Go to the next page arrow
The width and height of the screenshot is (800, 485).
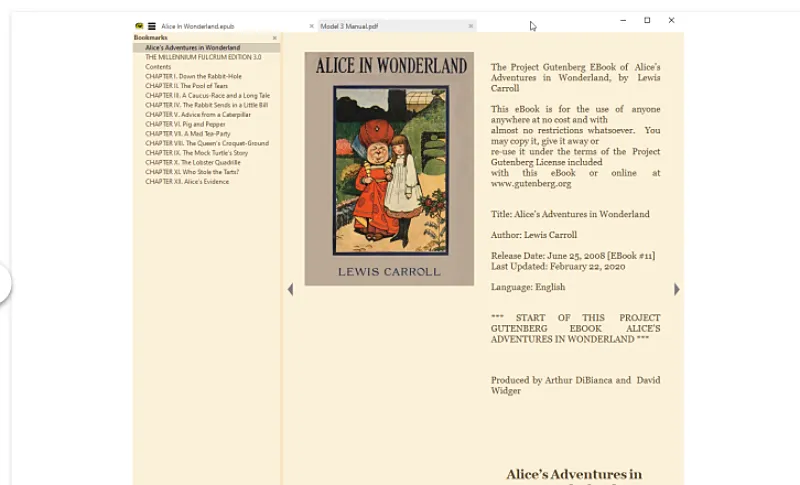click(677, 289)
